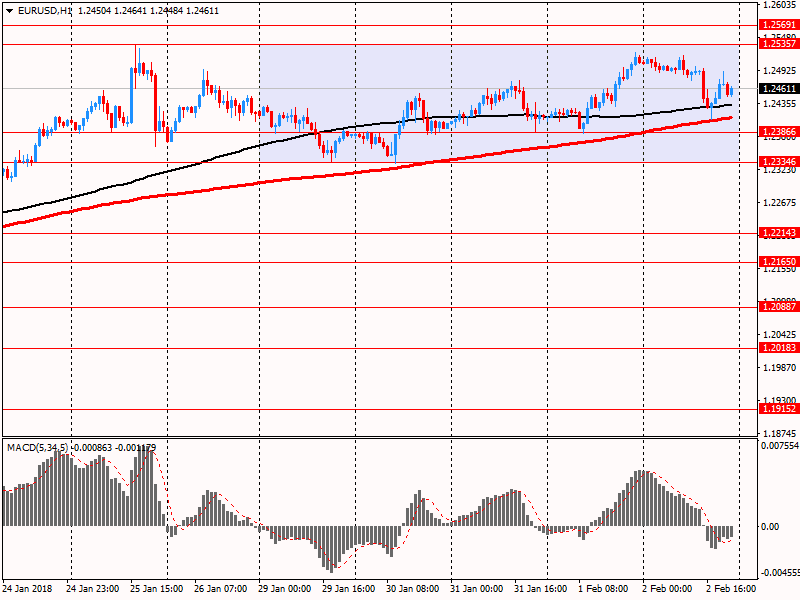Click the 1.25357 red price level tag
This screenshot has height=600, width=800.
point(778,44)
